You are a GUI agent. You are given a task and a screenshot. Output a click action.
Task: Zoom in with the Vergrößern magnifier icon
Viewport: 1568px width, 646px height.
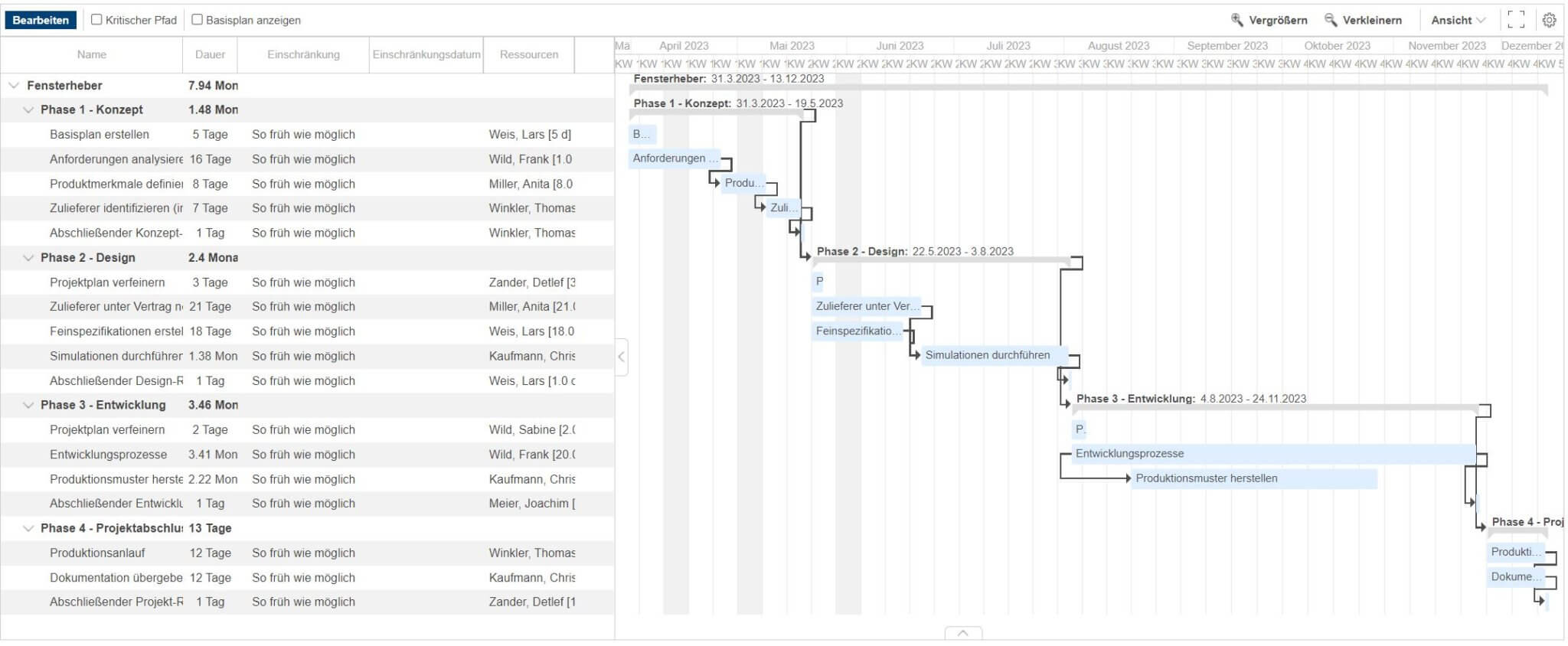tap(1236, 20)
